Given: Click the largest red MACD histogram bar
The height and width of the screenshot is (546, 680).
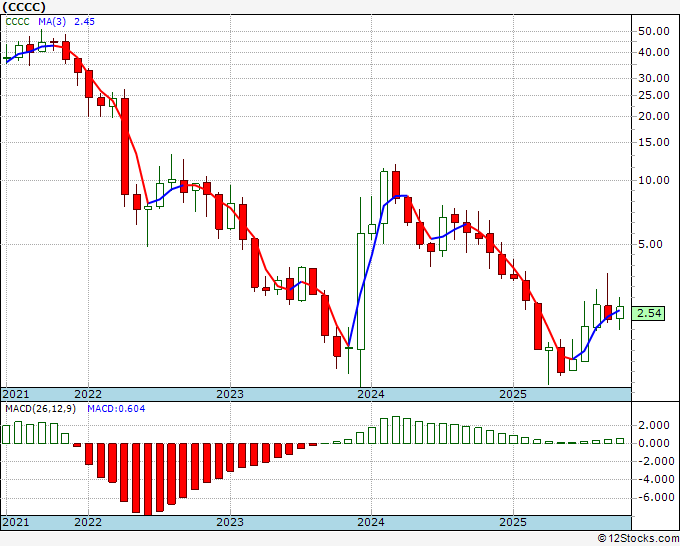Looking at the screenshot, I should 148,479.
